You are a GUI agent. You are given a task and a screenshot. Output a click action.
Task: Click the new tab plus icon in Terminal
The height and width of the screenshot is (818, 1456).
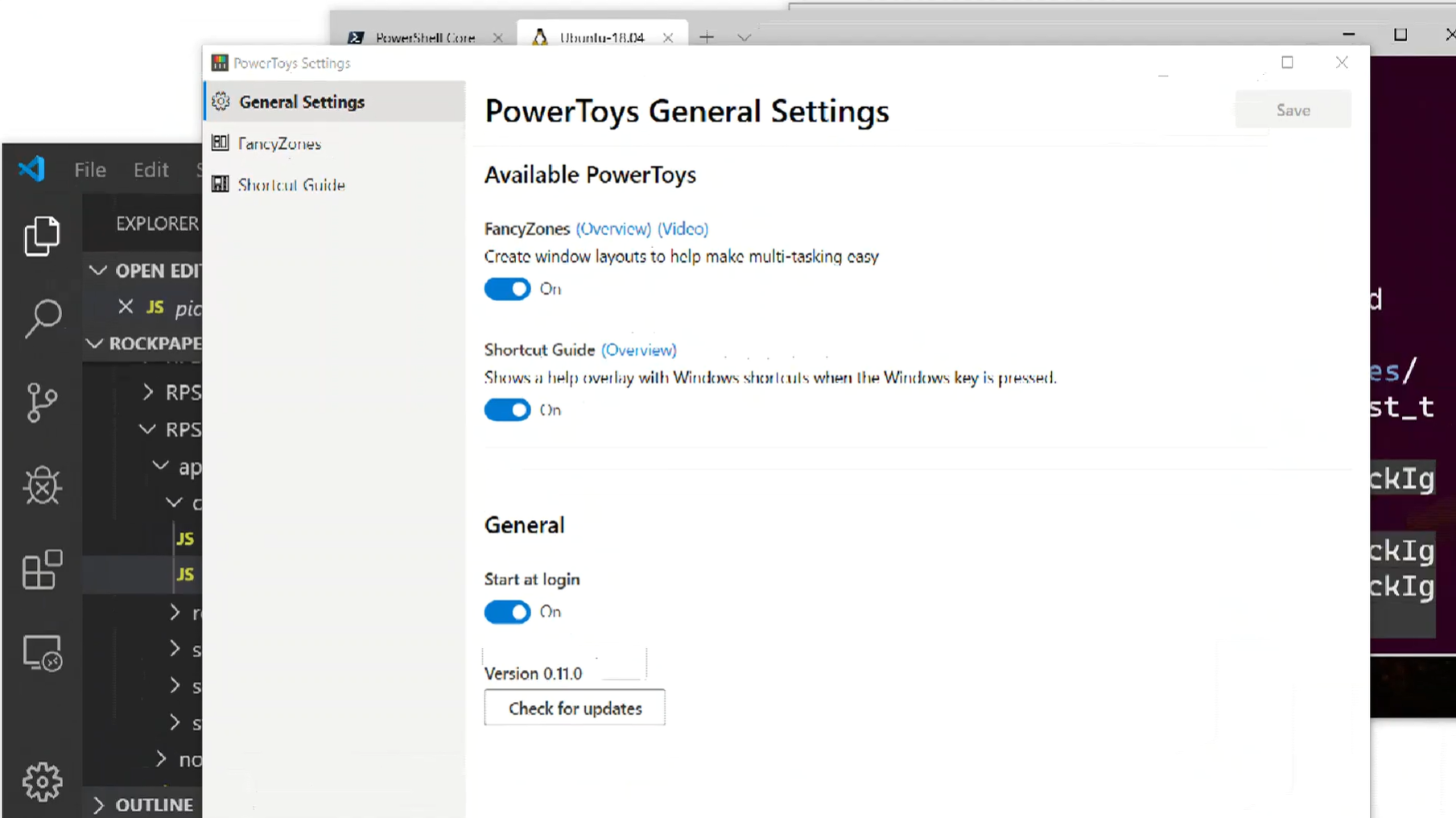coord(707,37)
